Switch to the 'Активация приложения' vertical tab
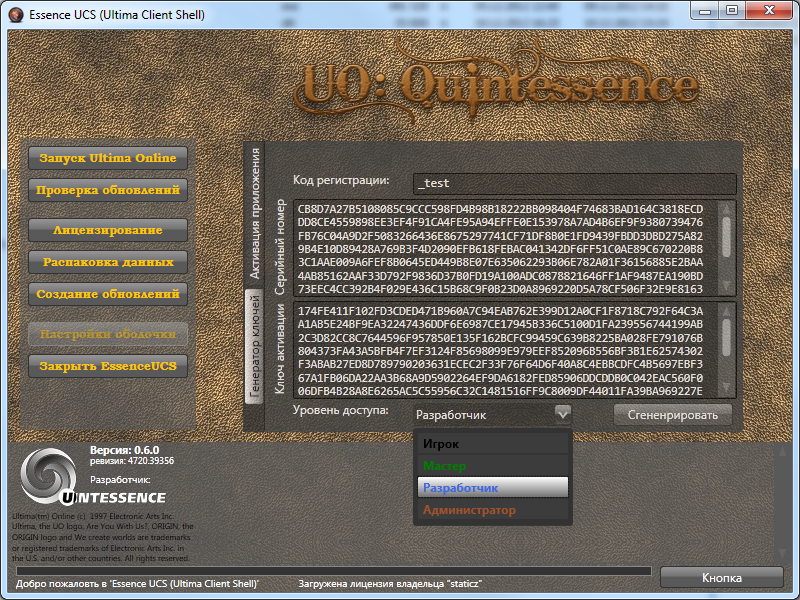 [x=255, y=213]
